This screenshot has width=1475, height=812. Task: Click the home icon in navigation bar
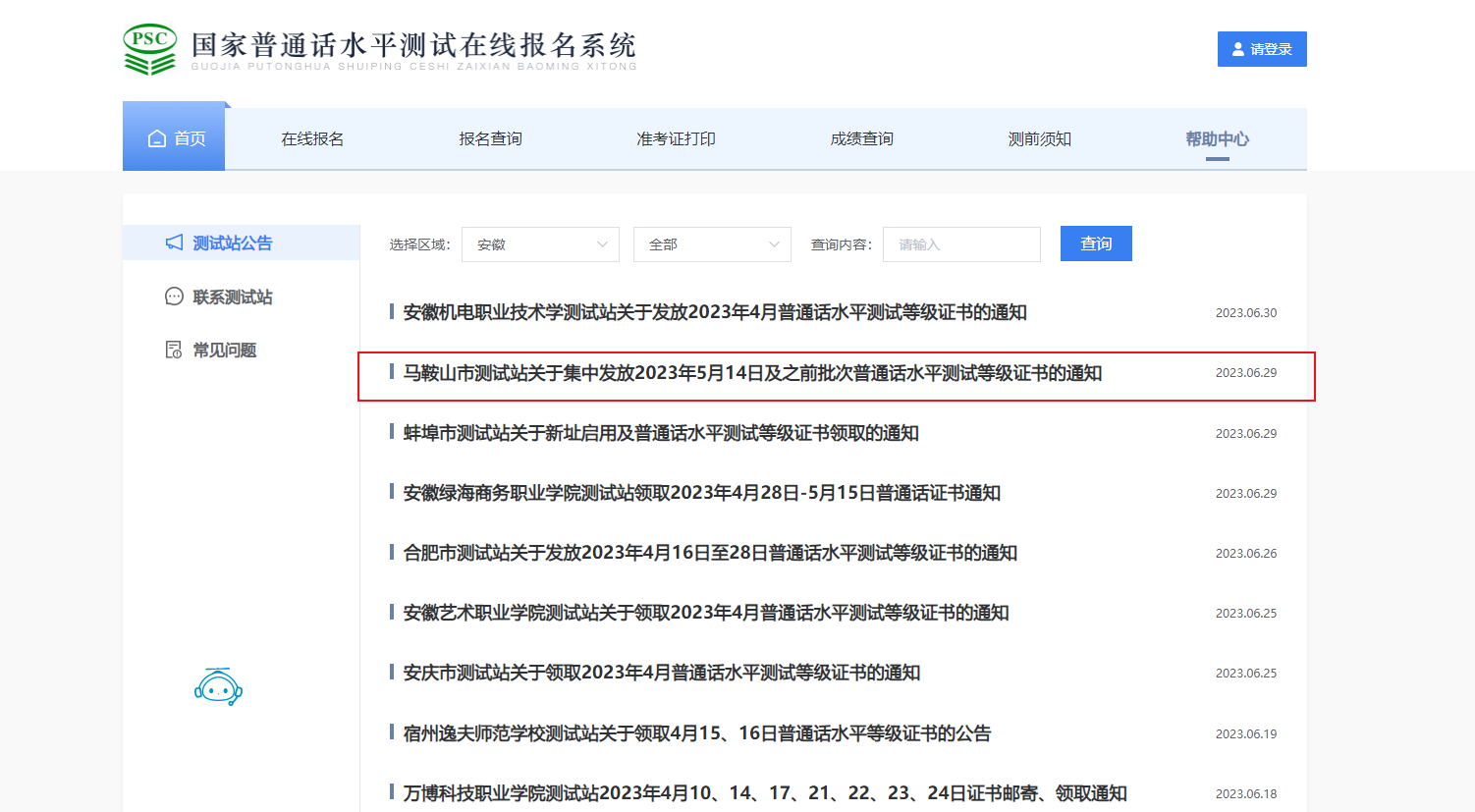click(x=157, y=139)
